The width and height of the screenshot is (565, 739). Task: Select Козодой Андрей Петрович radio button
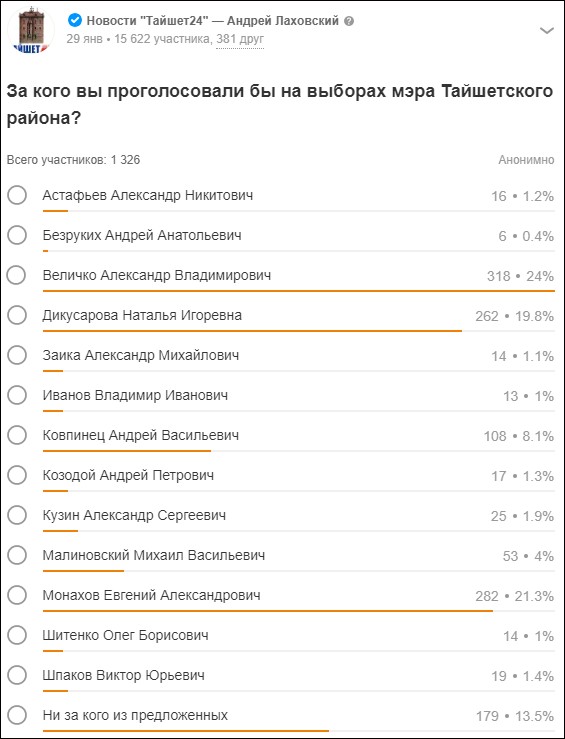coord(17,476)
